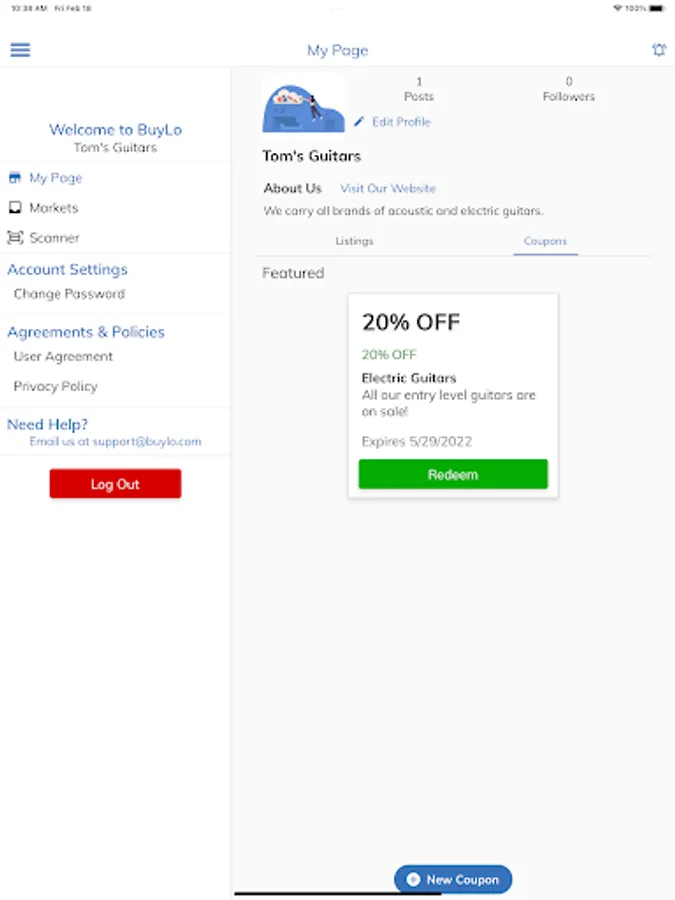Tap the notification bell icon
The image size is (675, 900).
pyautogui.click(x=659, y=50)
